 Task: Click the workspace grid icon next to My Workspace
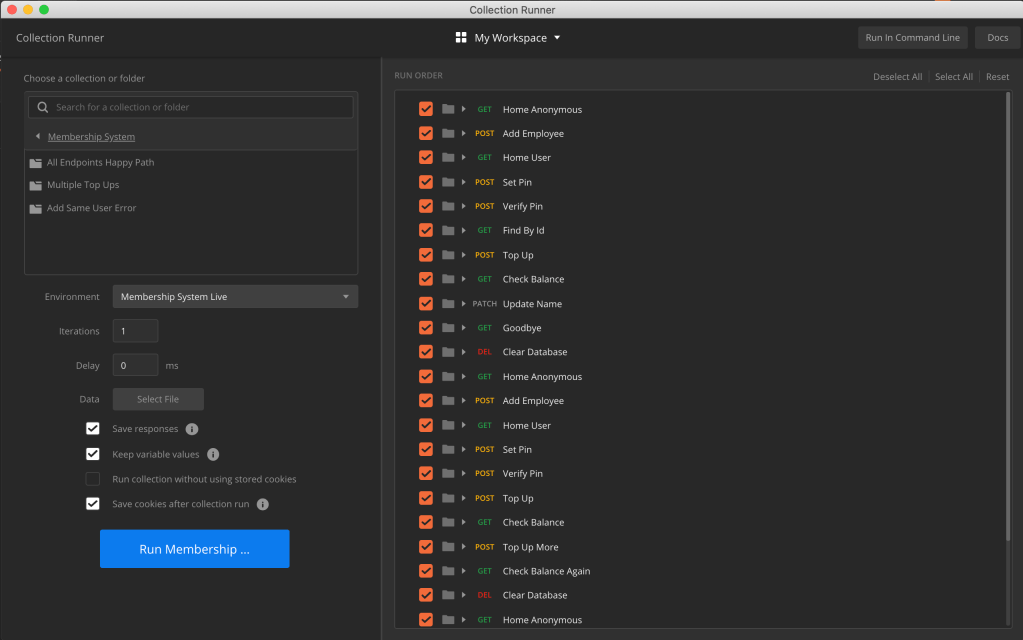click(x=461, y=38)
